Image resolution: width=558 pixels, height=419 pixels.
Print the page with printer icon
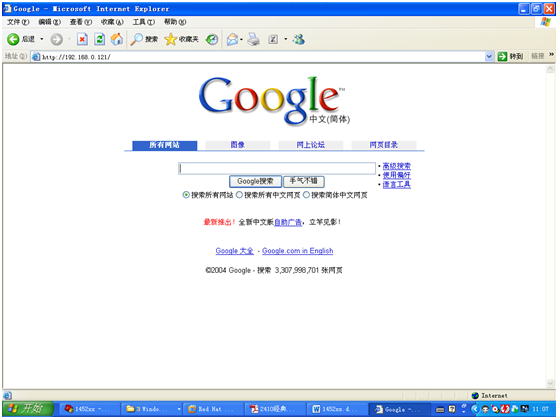pyautogui.click(x=253, y=39)
